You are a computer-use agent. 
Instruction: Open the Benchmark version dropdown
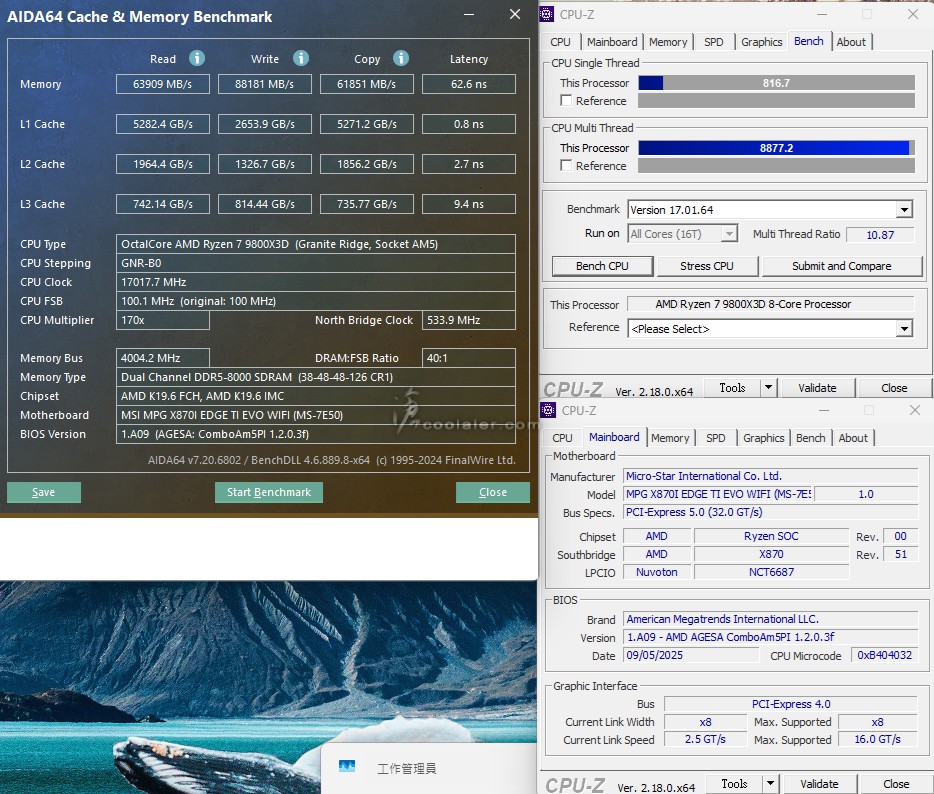click(904, 210)
